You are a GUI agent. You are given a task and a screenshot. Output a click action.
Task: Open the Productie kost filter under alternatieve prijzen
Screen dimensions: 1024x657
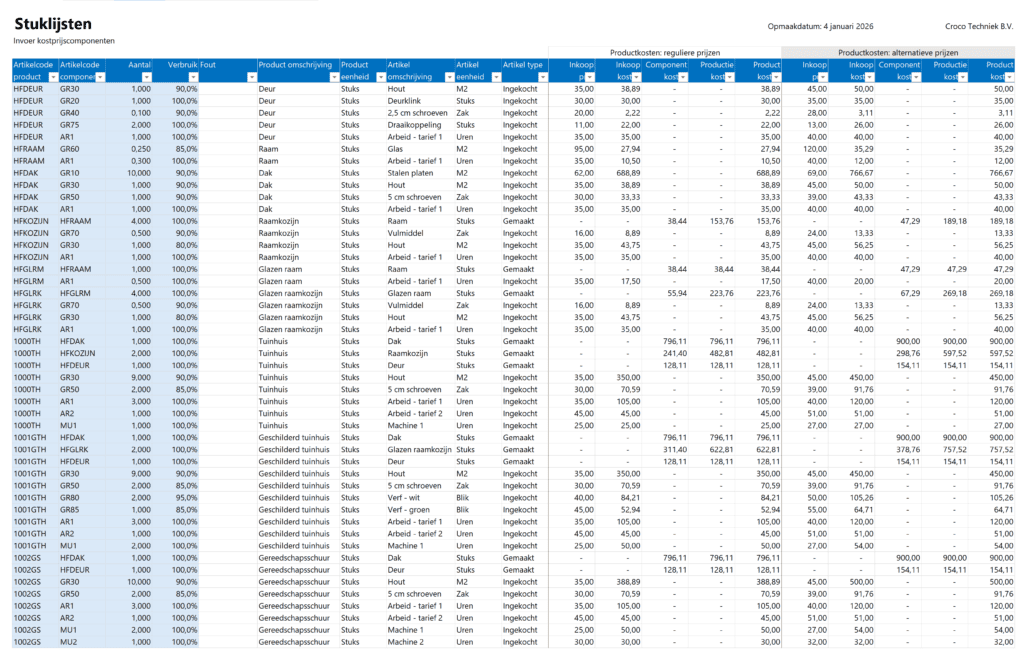point(962,77)
